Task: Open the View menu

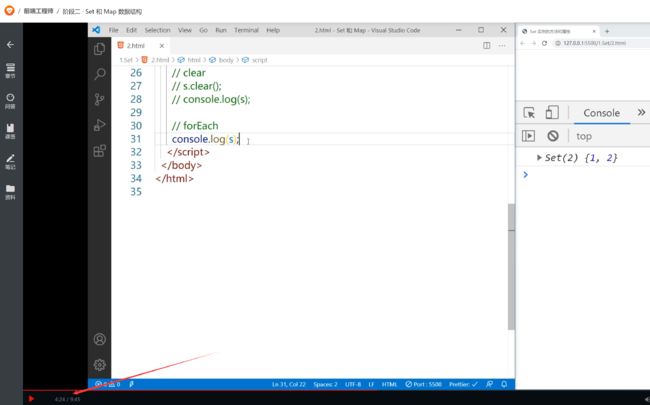Action: tap(185, 30)
